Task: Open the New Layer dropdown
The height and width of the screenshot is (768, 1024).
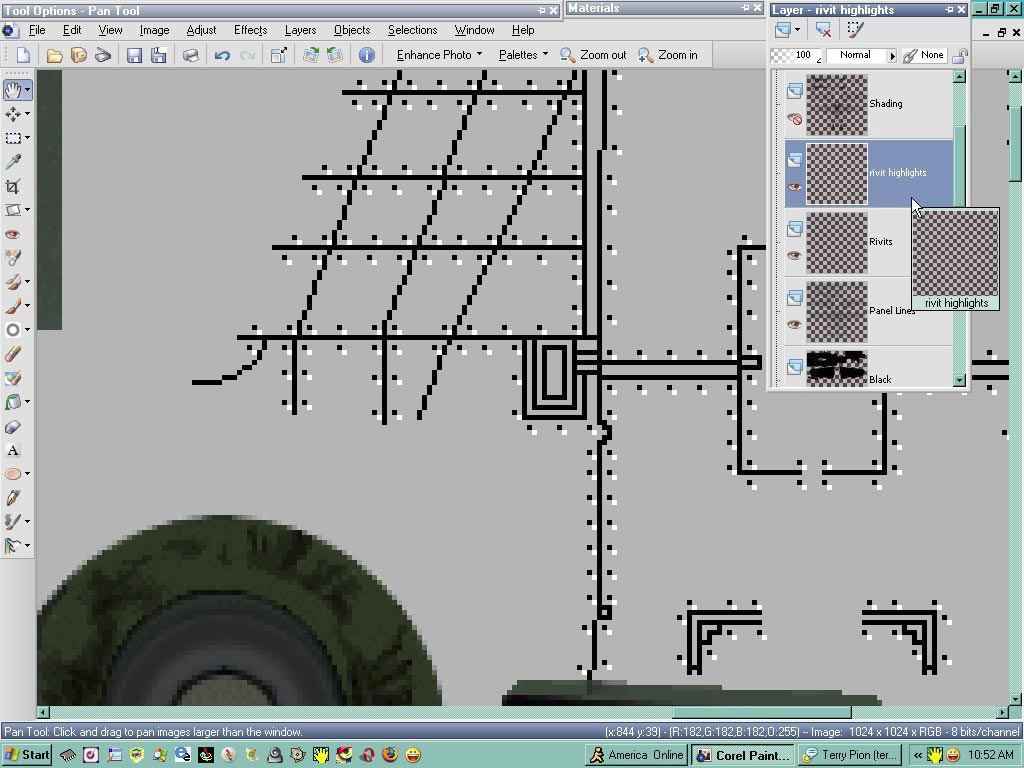Action: tap(797, 29)
